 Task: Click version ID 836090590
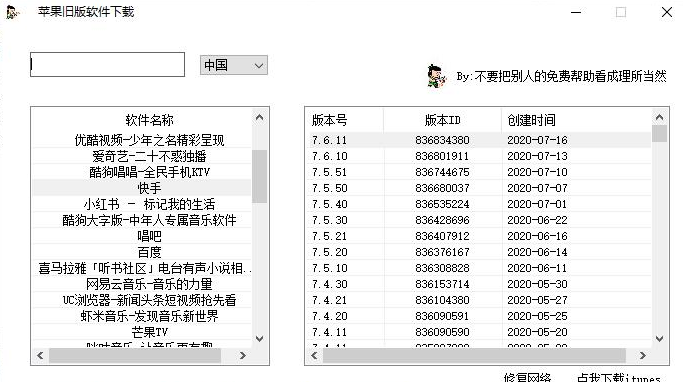(442, 332)
